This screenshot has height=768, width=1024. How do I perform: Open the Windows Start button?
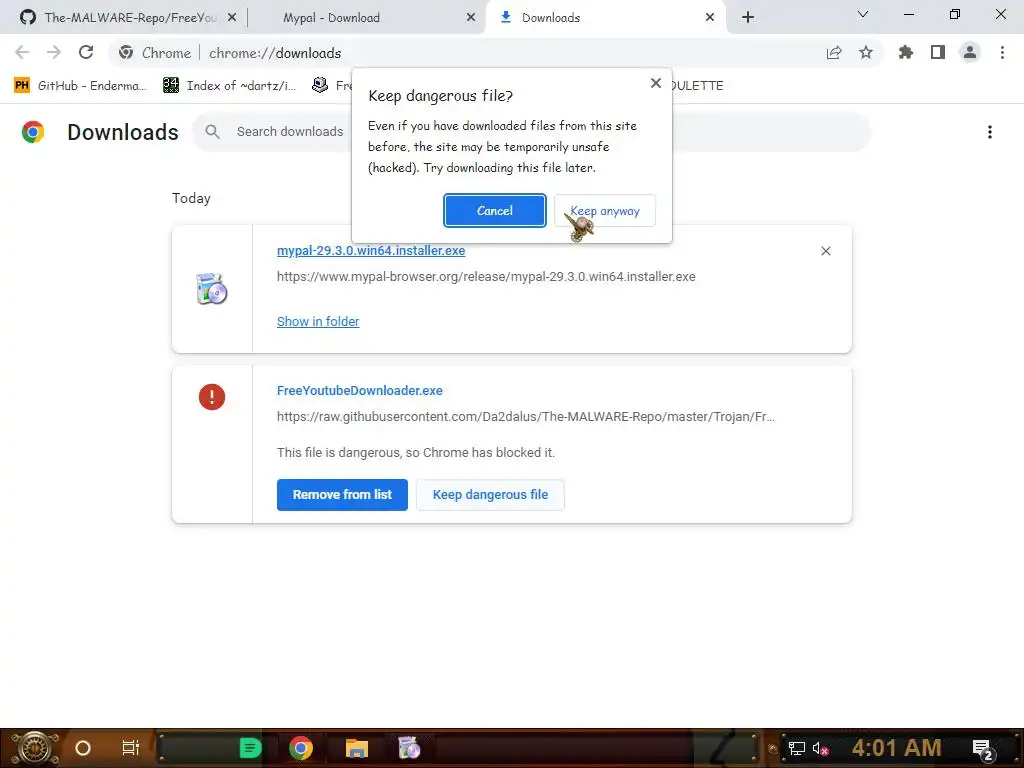coord(35,748)
